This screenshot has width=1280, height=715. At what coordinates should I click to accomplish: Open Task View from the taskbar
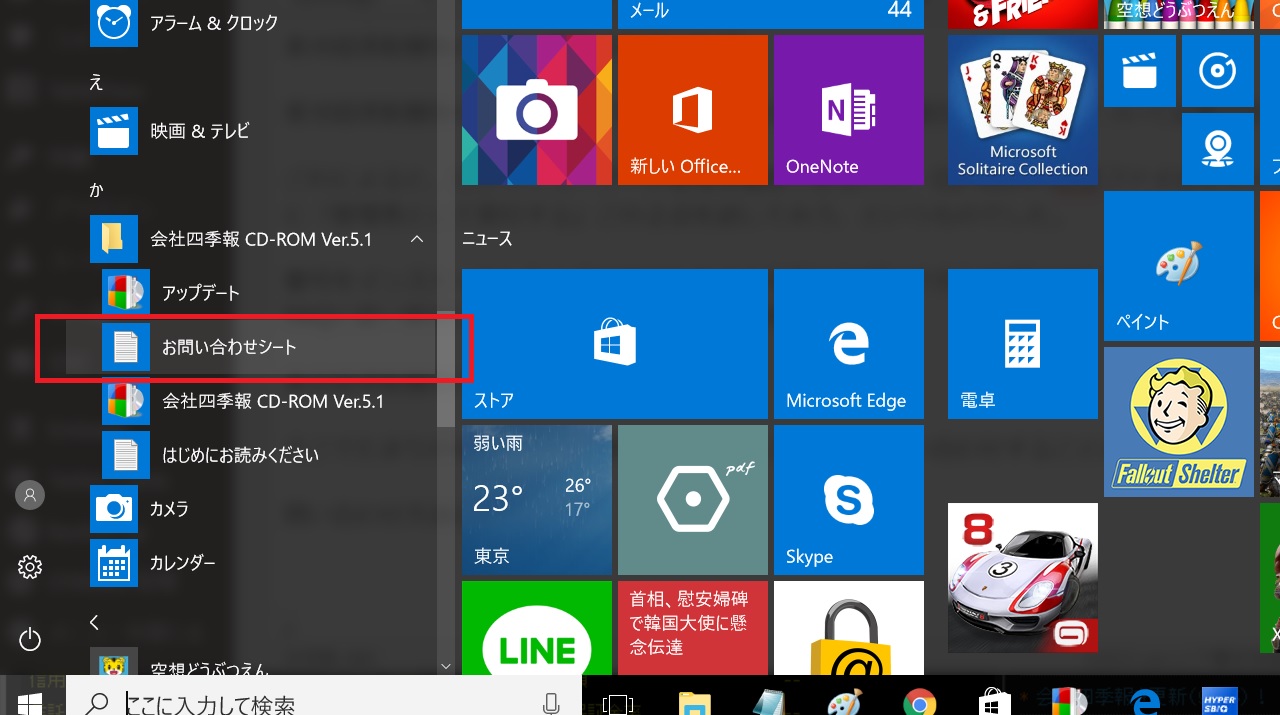(x=618, y=704)
